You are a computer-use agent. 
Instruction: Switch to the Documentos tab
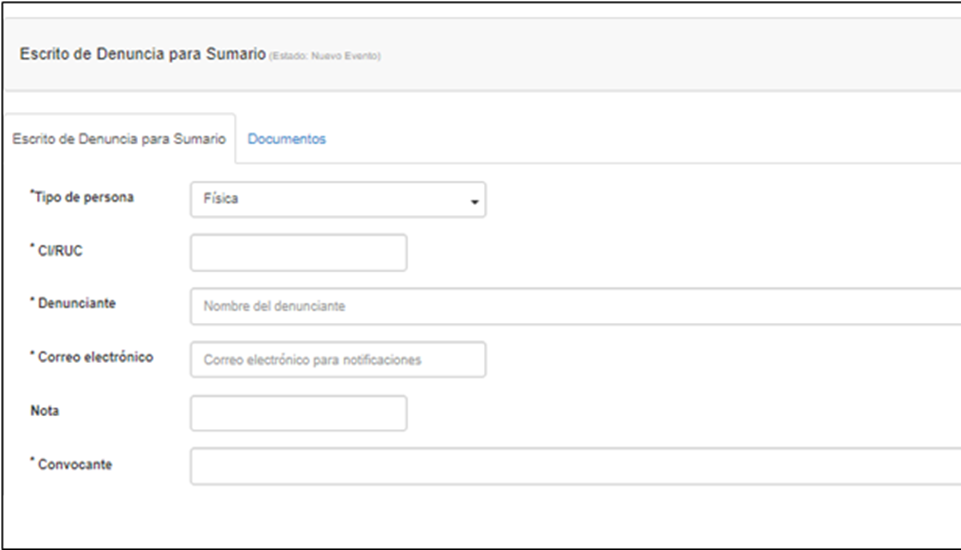(286, 139)
